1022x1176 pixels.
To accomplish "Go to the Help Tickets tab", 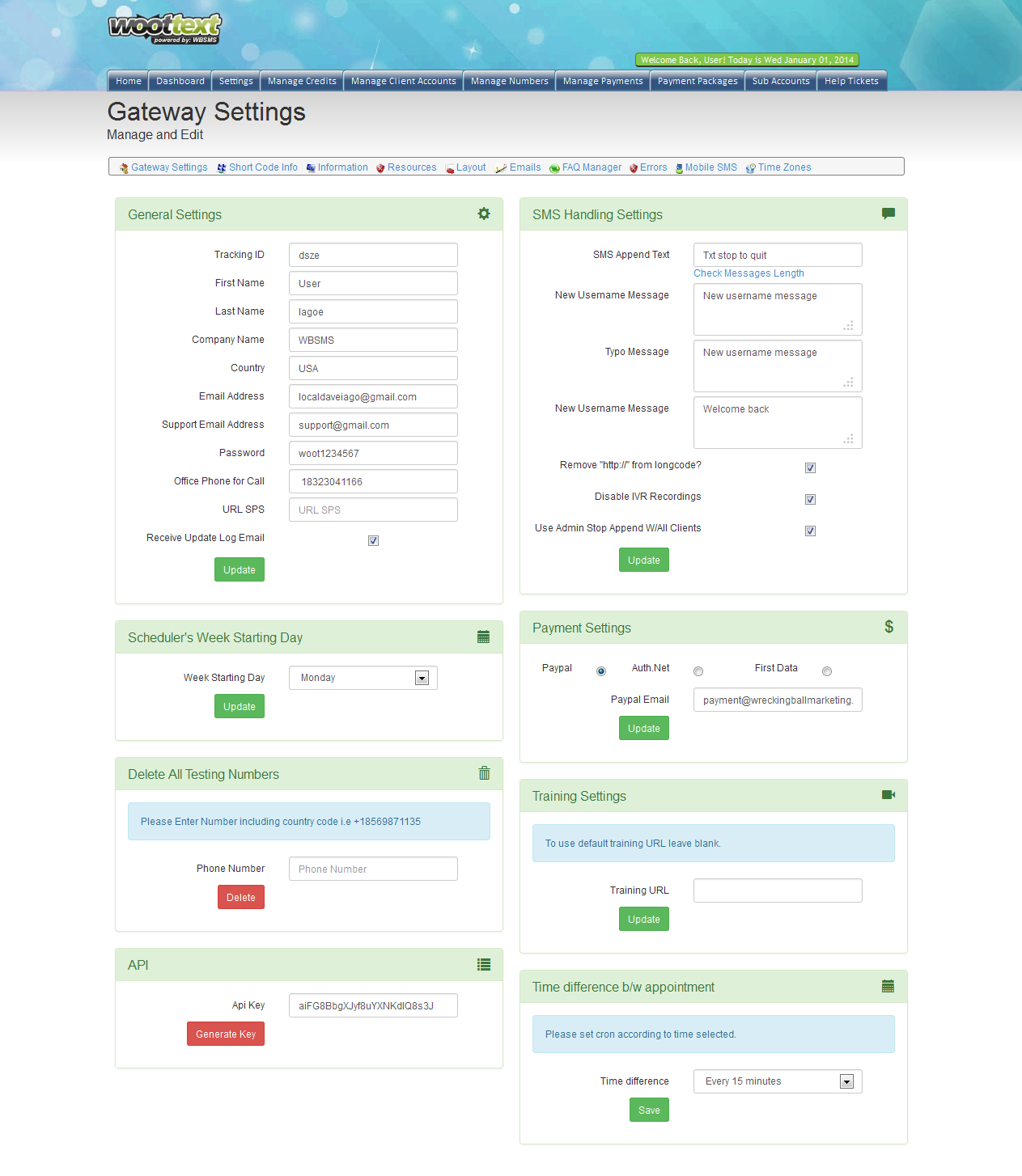I will [851, 81].
